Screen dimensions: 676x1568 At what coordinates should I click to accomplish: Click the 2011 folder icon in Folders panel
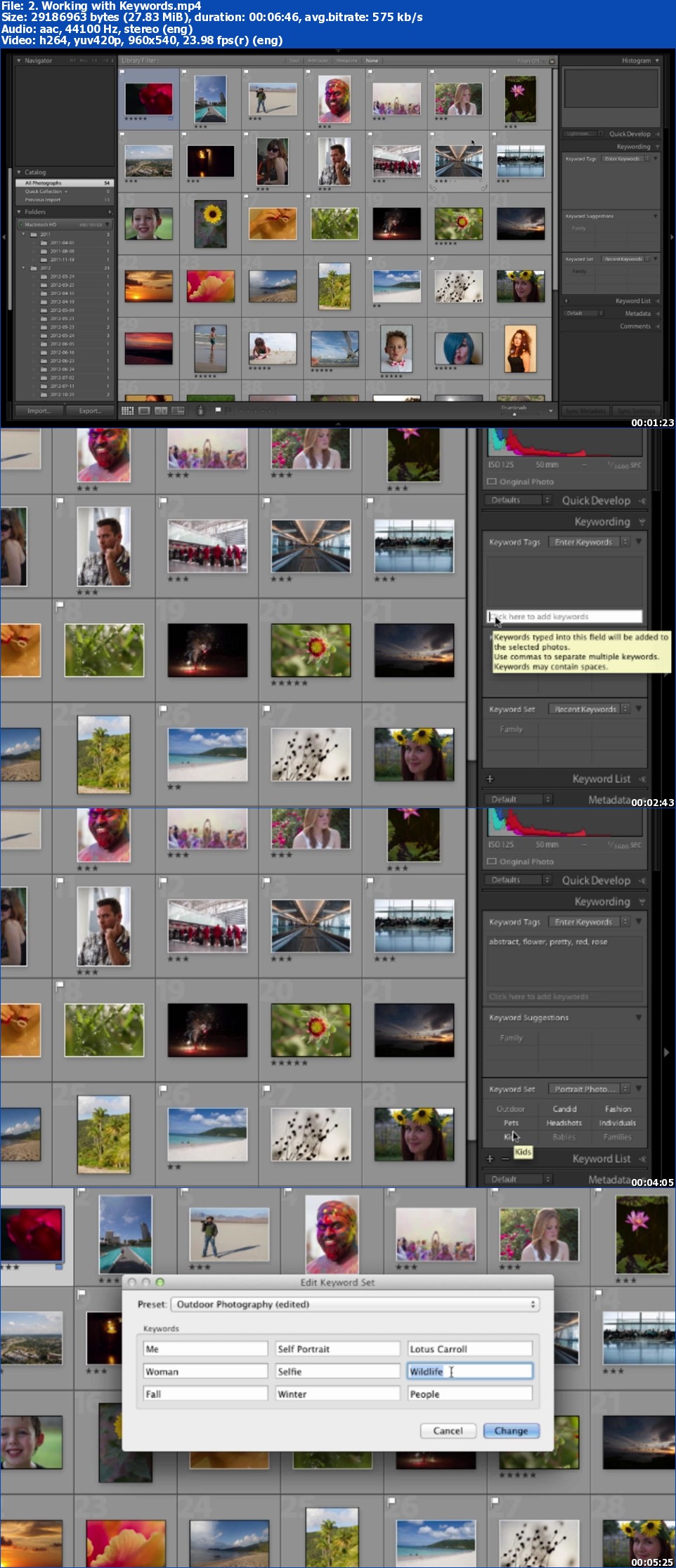pyautogui.click(x=33, y=234)
